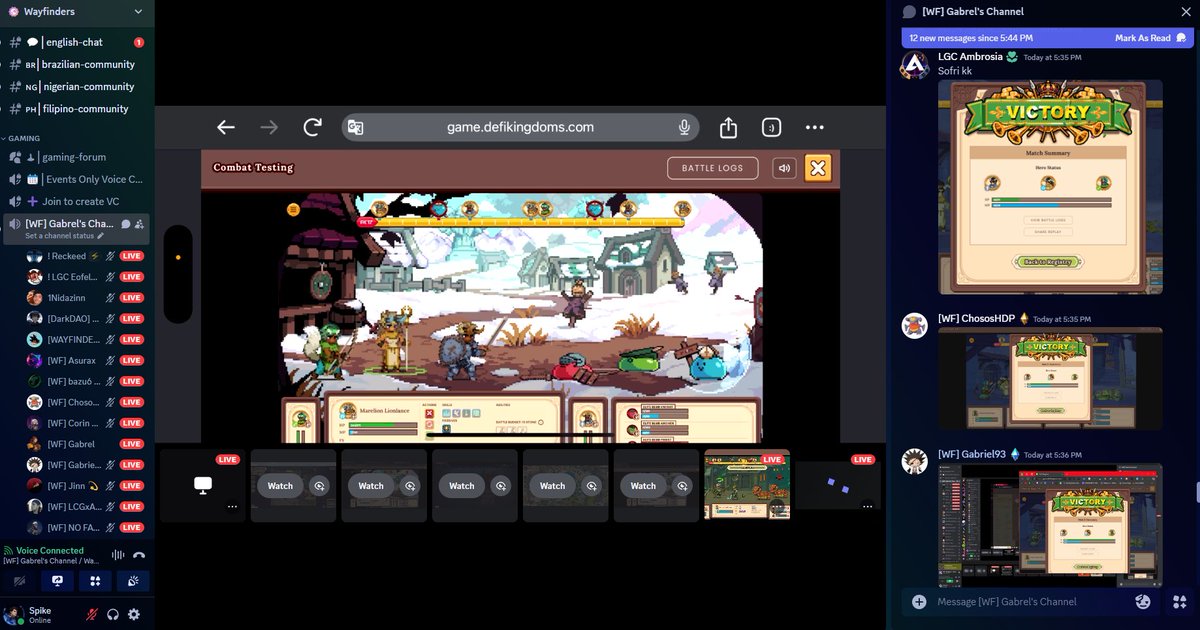Click LIVE badge next to [WF] Corin
The height and width of the screenshot is (630, 1200).
click(132, 423)
